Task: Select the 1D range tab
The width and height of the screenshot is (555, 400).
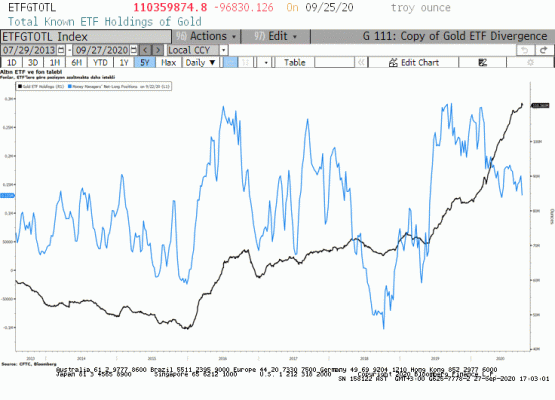Action: pyautogui.click(x=12, y=63)
